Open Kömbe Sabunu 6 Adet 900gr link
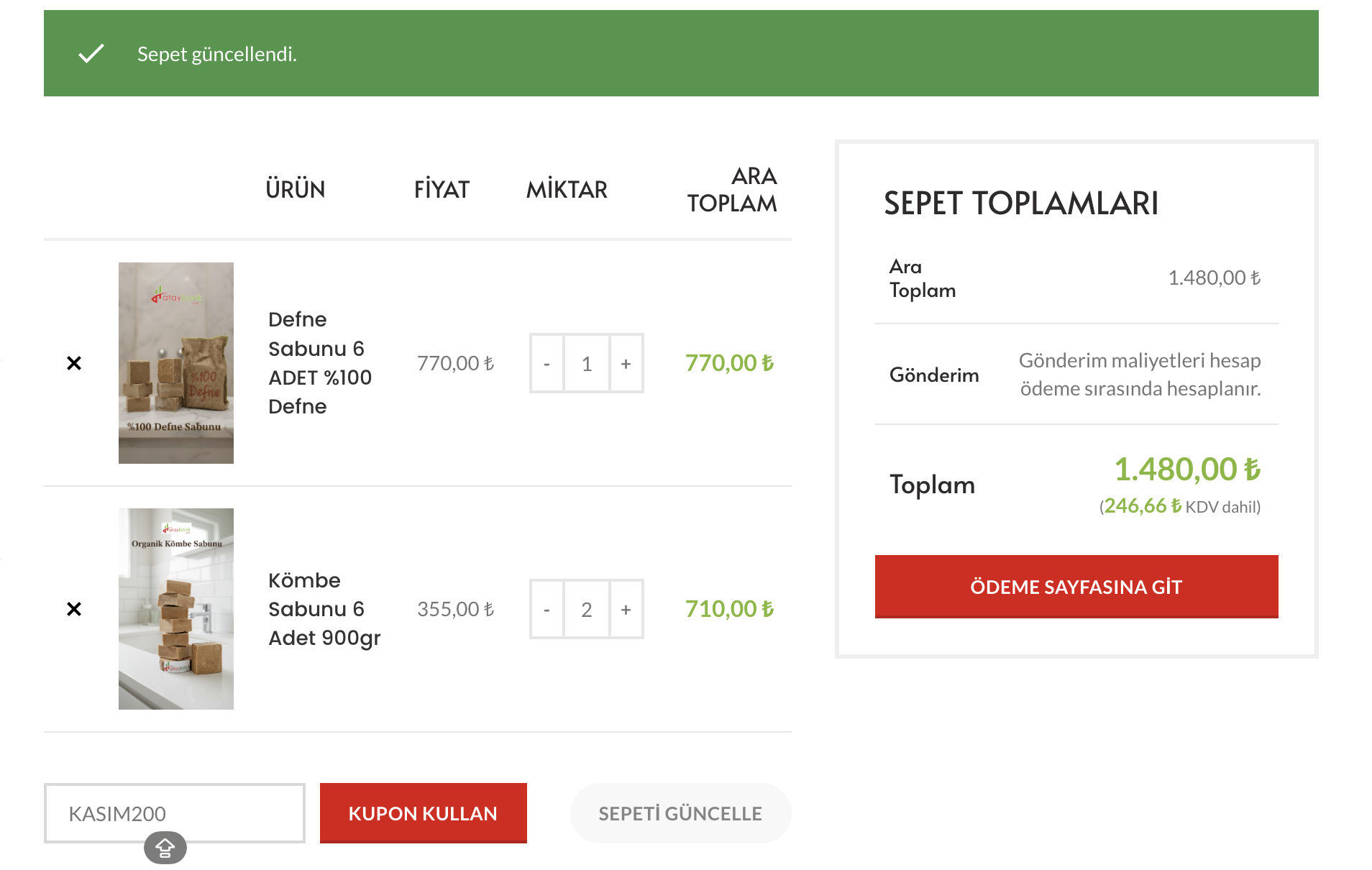 click(x=324, y=609)
